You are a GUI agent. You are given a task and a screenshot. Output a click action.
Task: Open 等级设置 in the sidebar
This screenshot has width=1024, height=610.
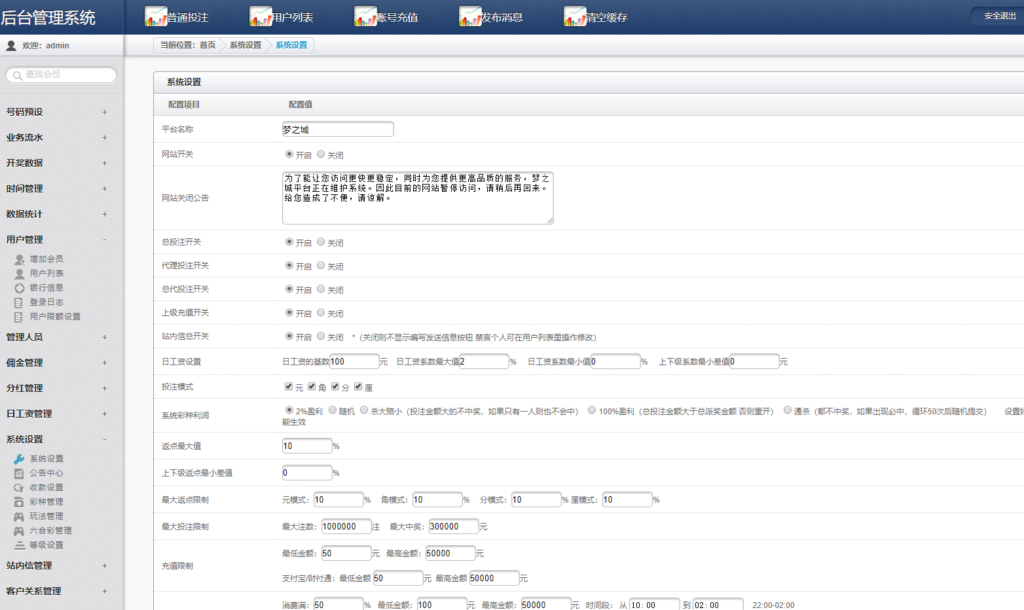tap(46, 545)
